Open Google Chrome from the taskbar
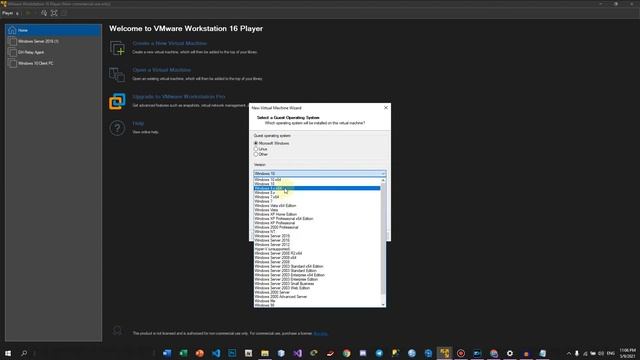This screenshot has width=640, height=360. [x=347, y=353]
